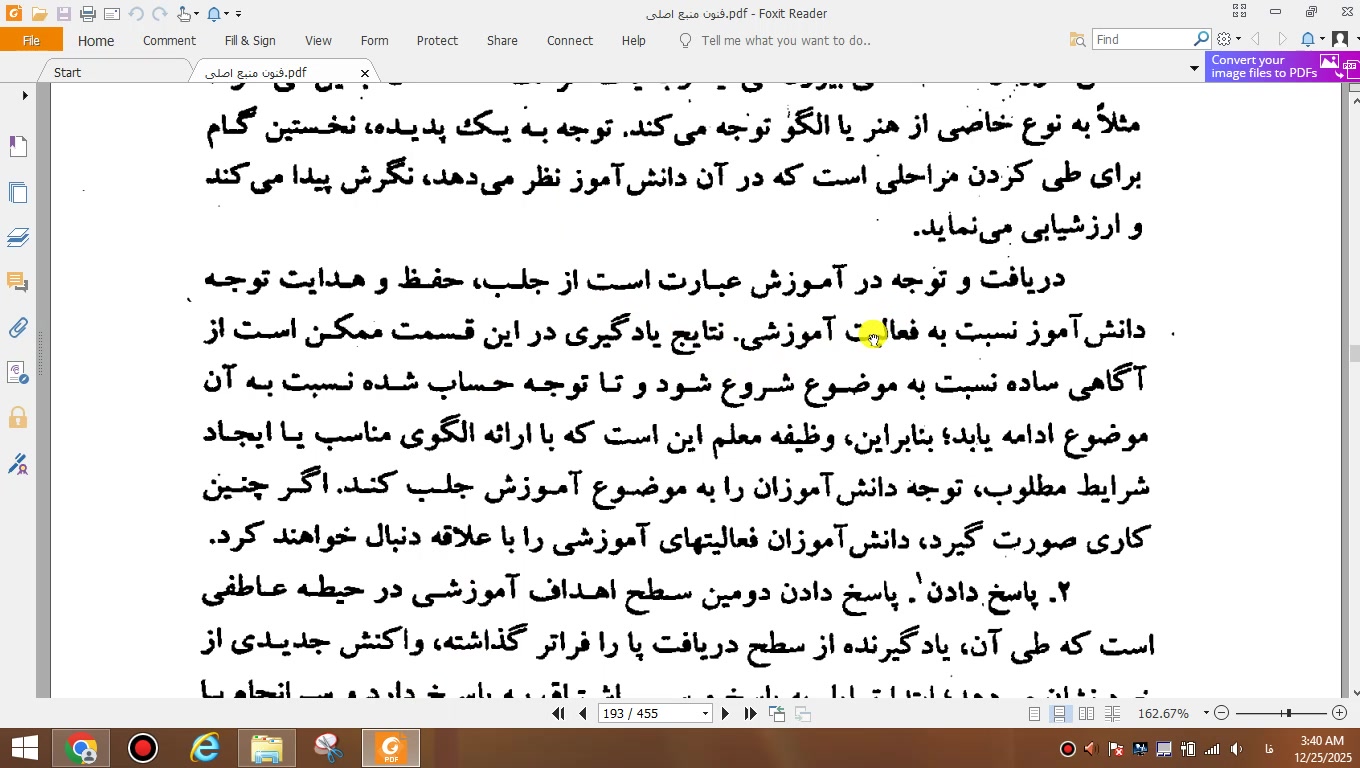Image resolution: width=1360 pixels, height=768 pixels.
Task: Click the Save icon in quick access toolbar
Action: [63, 14]
